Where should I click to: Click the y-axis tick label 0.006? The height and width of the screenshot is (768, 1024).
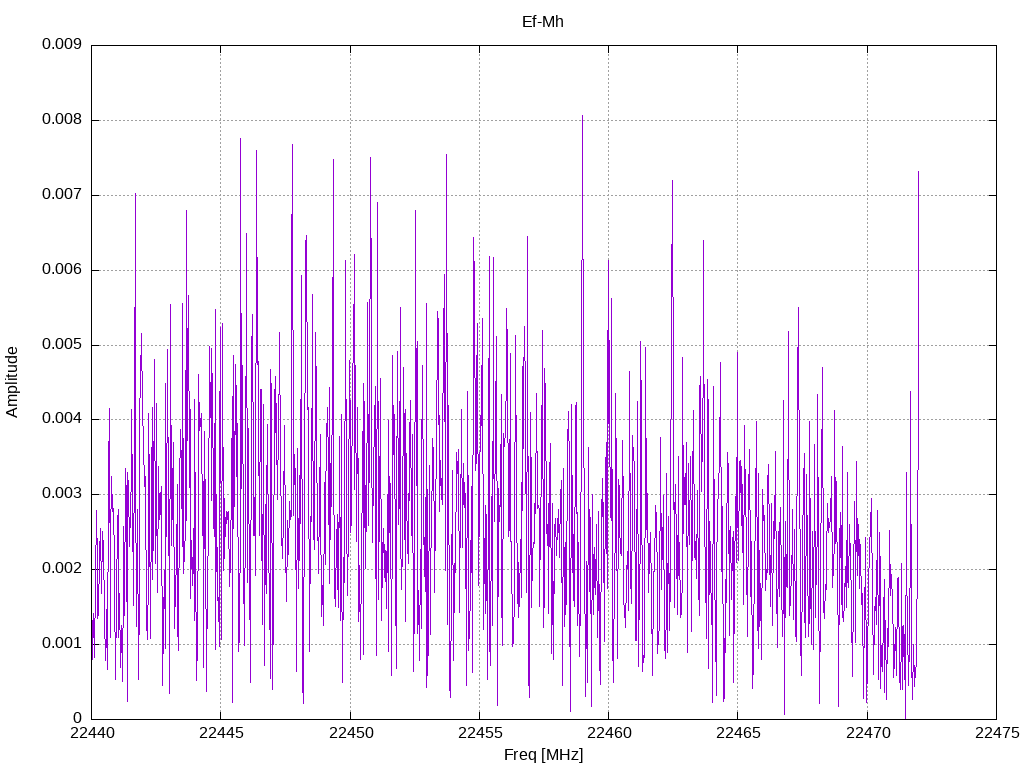(x=62, y=269)
